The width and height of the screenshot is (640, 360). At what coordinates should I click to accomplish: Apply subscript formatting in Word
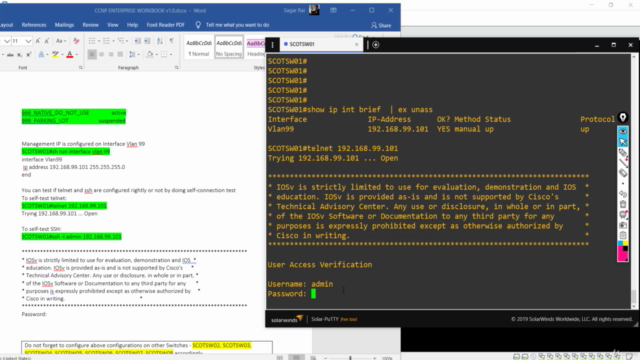point(19,55)
